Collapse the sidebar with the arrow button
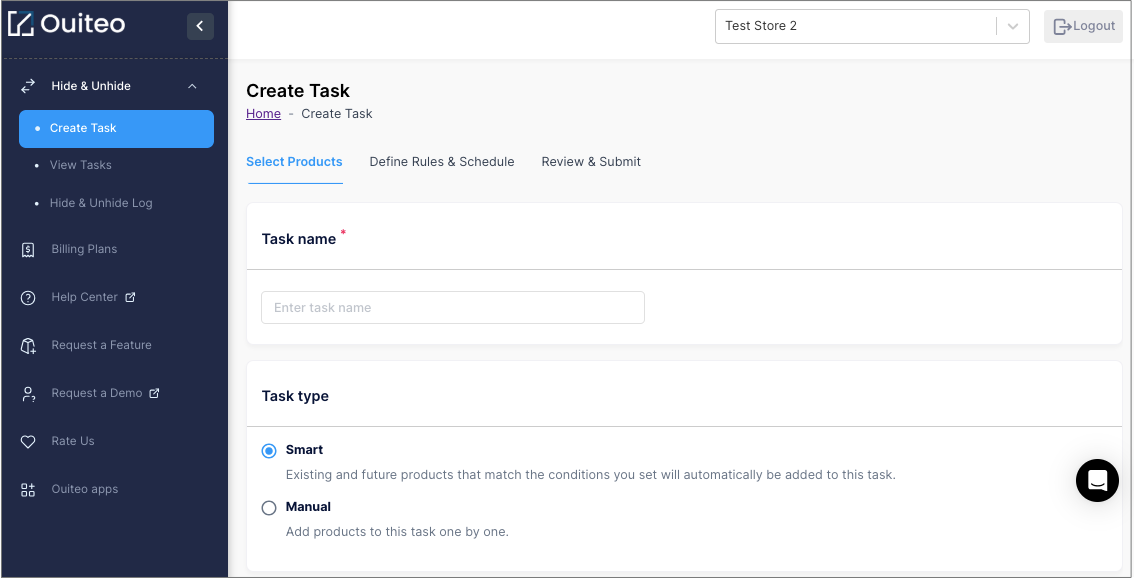The height and width of the screenshot is (578, 1134). 200,26
